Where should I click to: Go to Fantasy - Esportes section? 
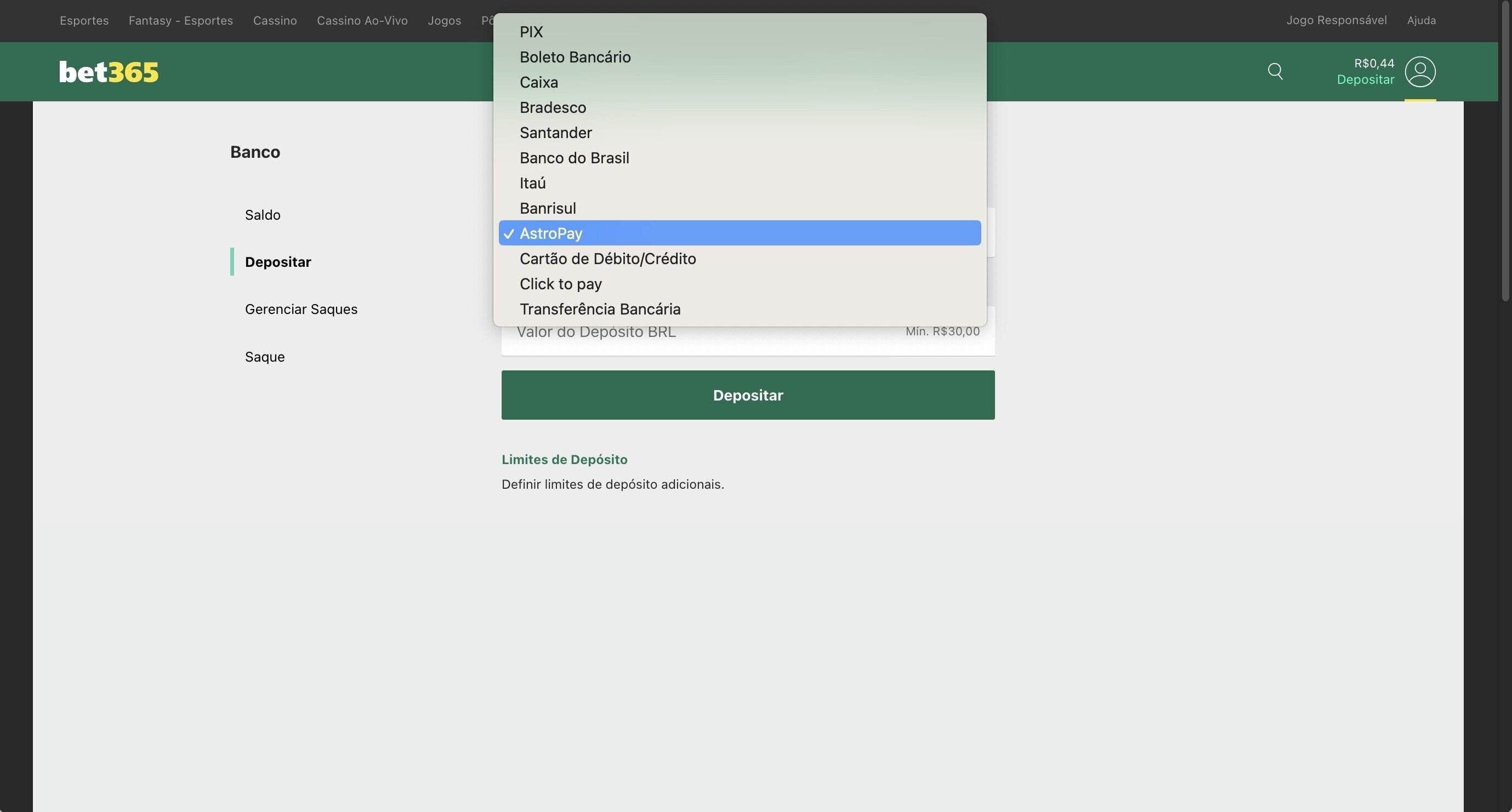click(x=181, y=20)
